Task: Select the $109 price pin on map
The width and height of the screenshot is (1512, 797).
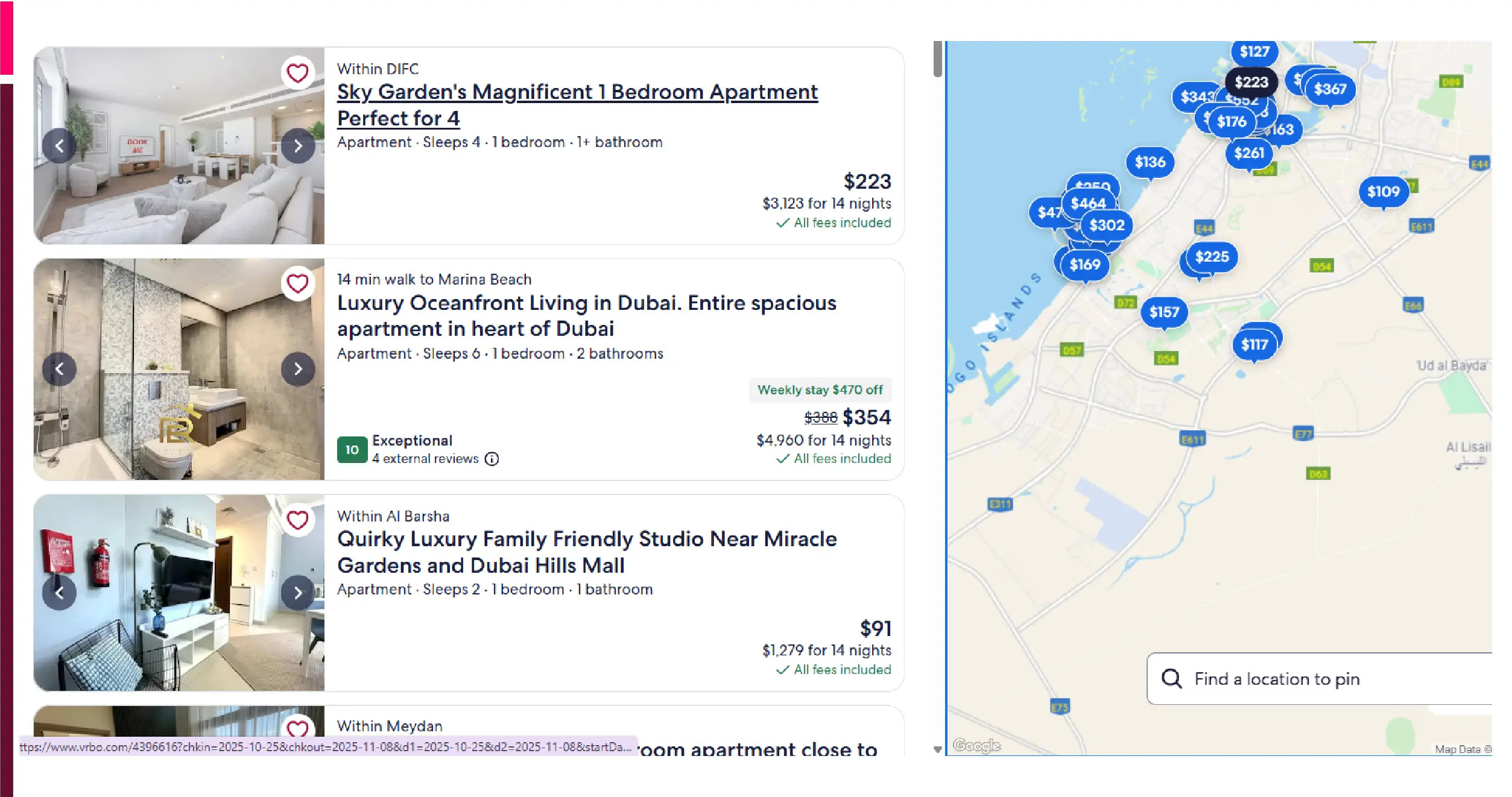Action: pyautogui.click(x=1383, y=192)
